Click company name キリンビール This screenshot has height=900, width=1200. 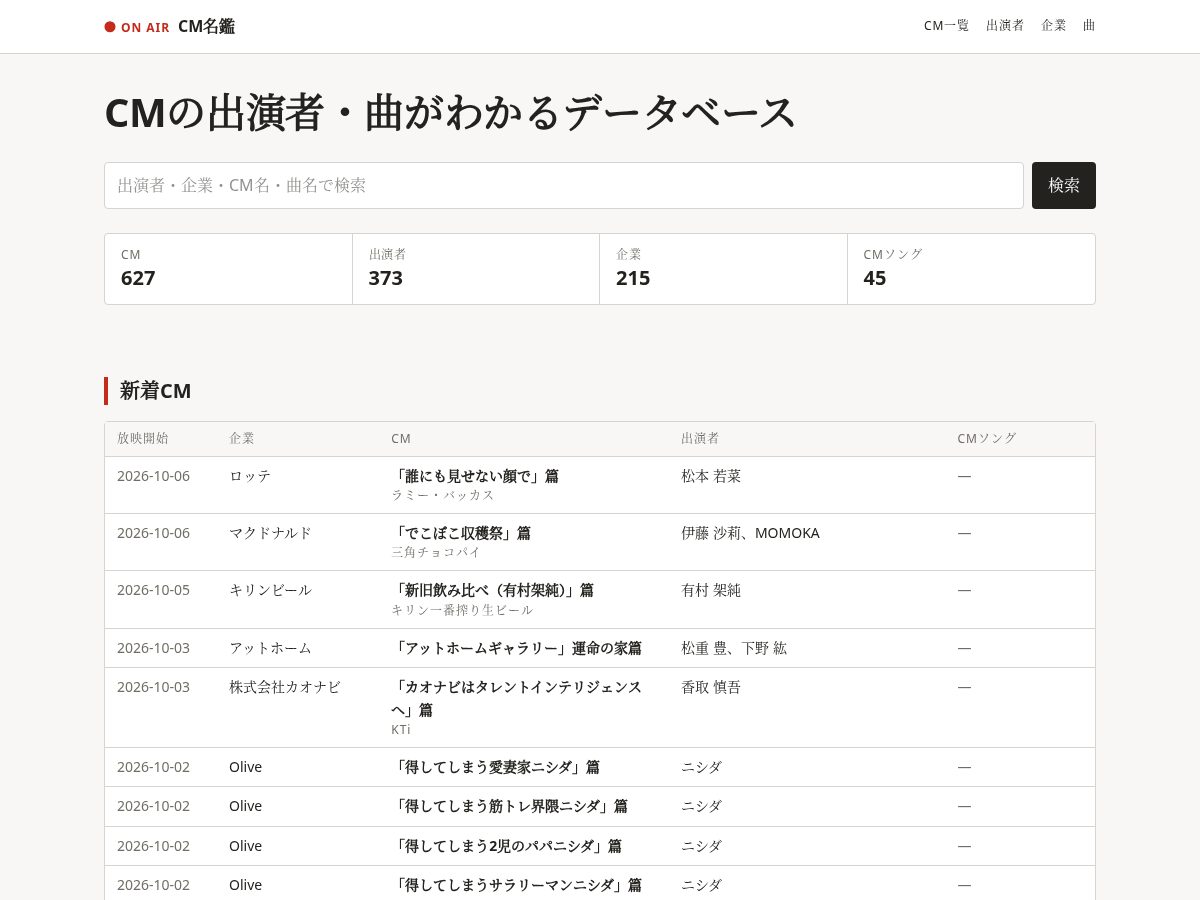coord(270,590)
